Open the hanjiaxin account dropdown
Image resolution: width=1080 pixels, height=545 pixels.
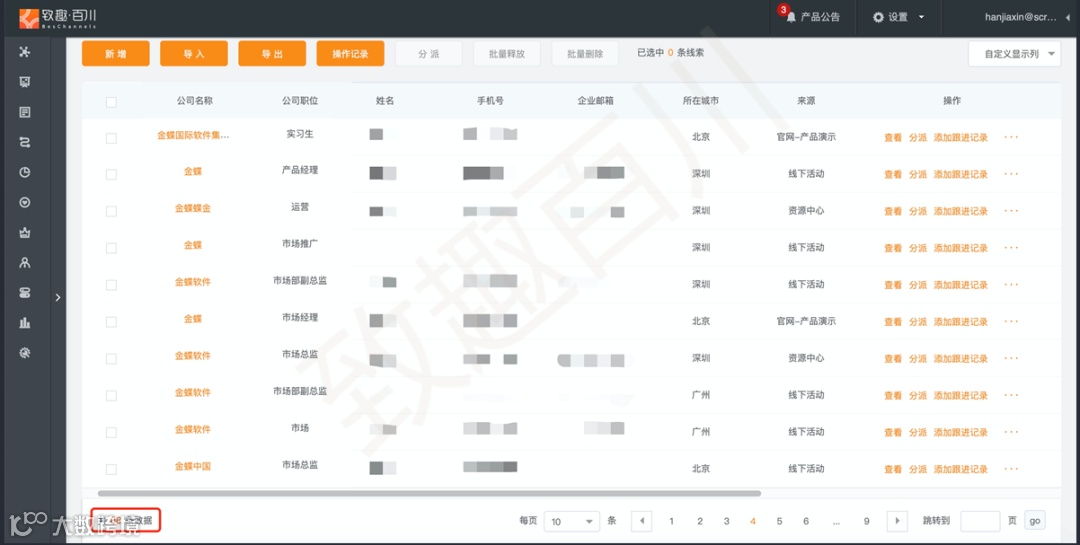(x=1027, y=17)
